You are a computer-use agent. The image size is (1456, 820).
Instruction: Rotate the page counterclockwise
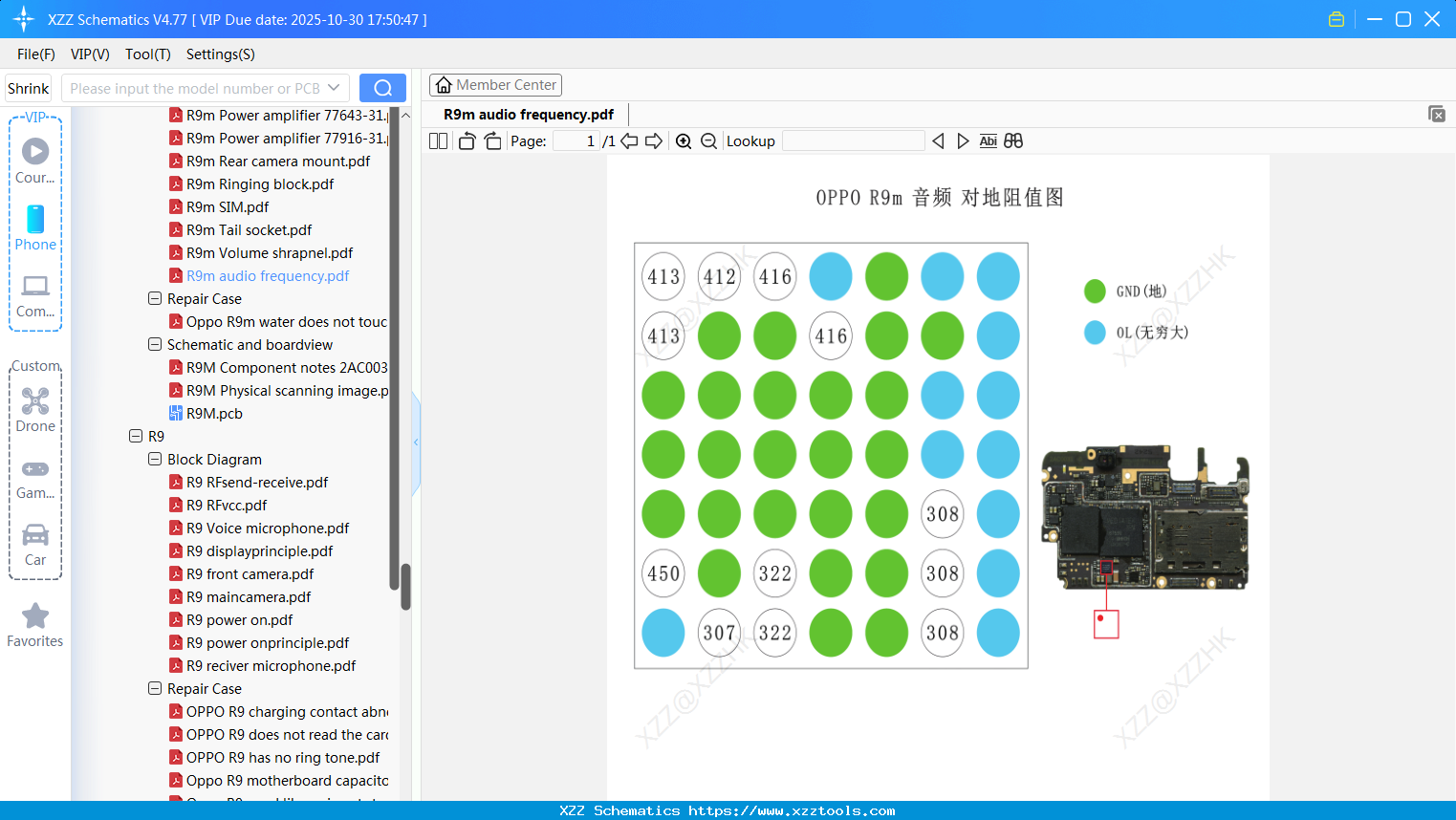tap(467, 141)
